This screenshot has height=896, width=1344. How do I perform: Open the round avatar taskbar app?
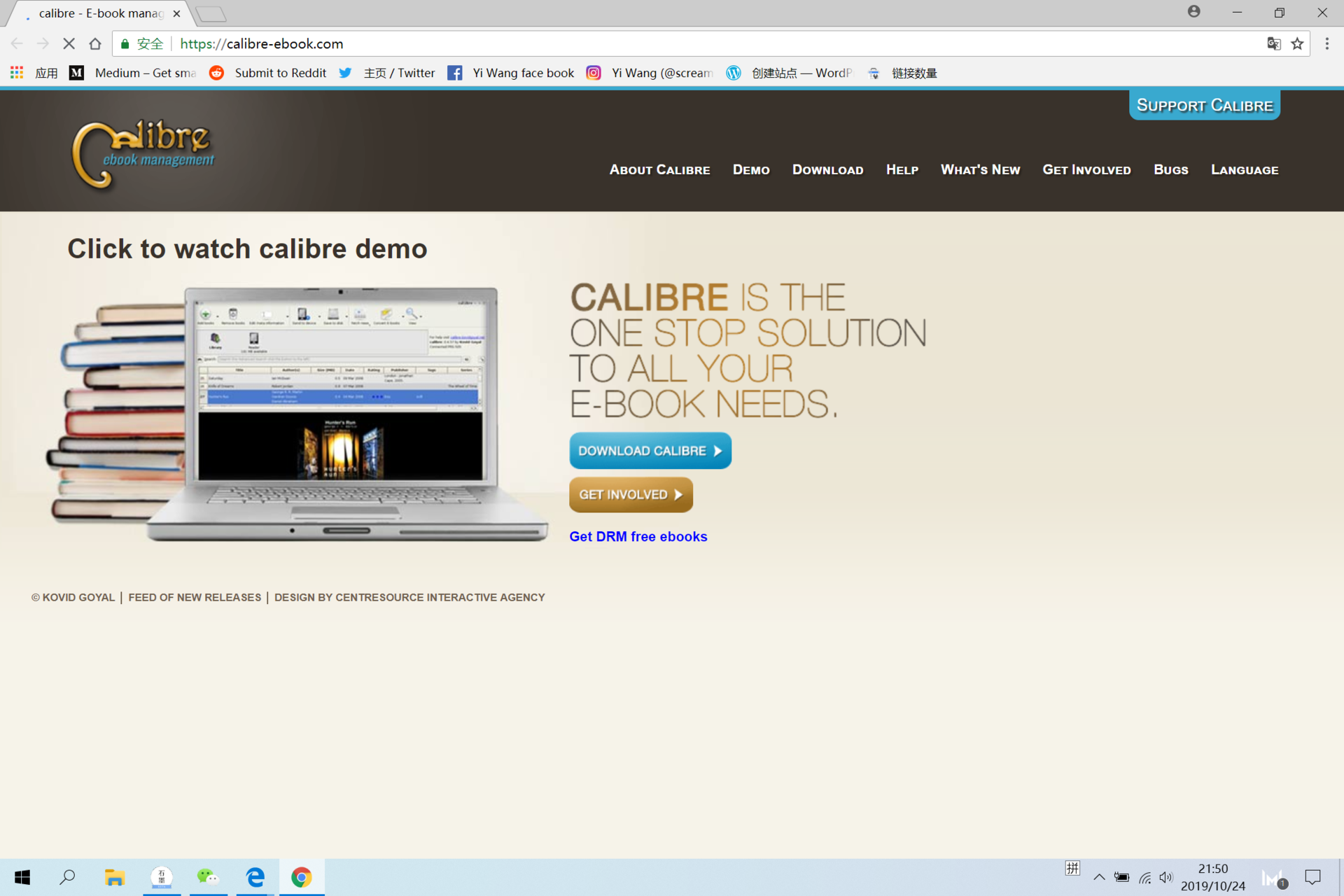[x=162, y=877]
